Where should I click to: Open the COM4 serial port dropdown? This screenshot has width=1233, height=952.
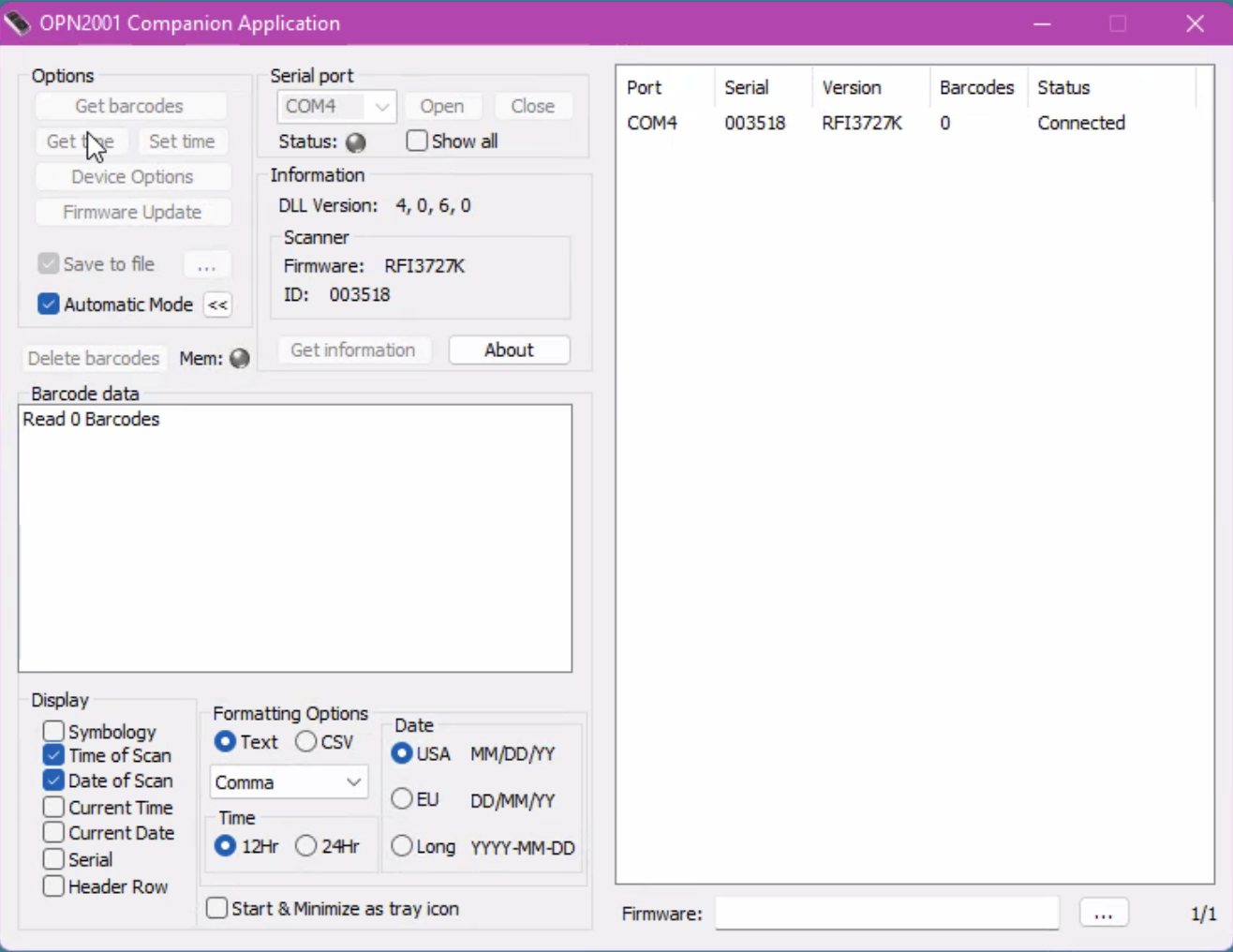[381, 106]
